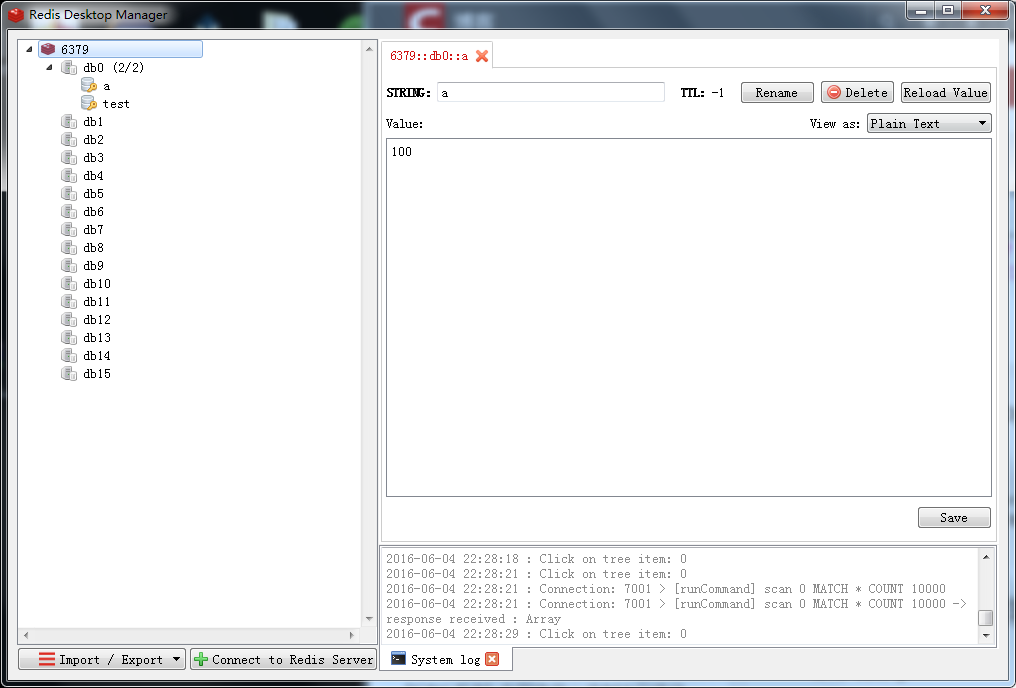Viewport: 1016px width, 688px height.
Task: Close the Redis Desktop Manager window
Action: pos(986,11)
